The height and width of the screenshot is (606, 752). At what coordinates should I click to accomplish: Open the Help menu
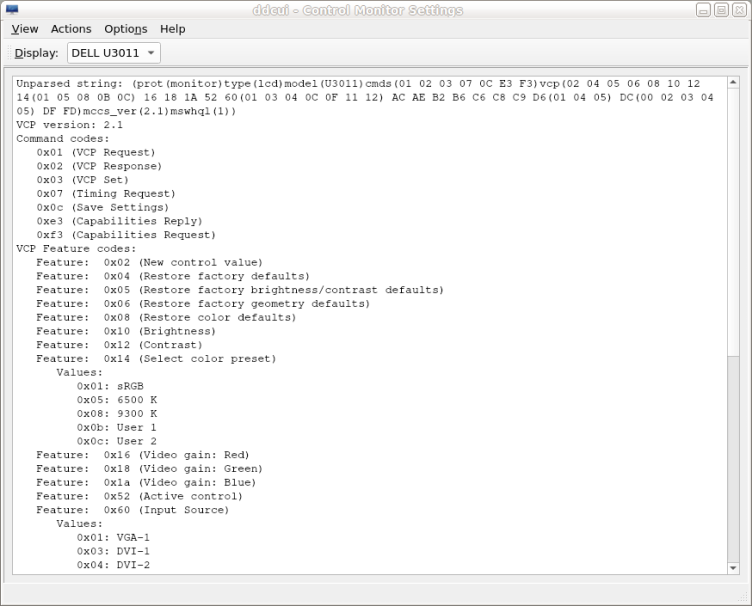(172, 29)
